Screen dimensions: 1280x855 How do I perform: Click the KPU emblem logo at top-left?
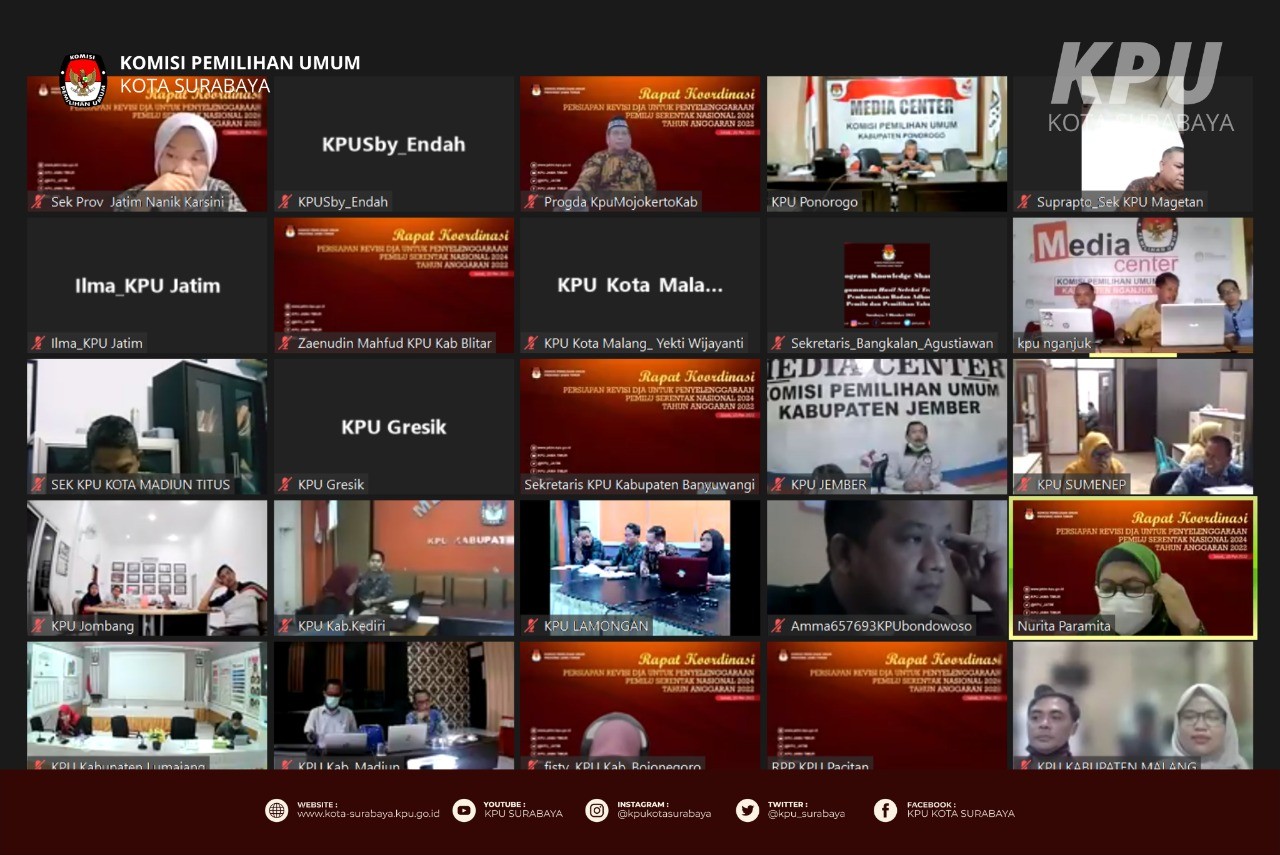pyautogui.click(x=83, y=80)
